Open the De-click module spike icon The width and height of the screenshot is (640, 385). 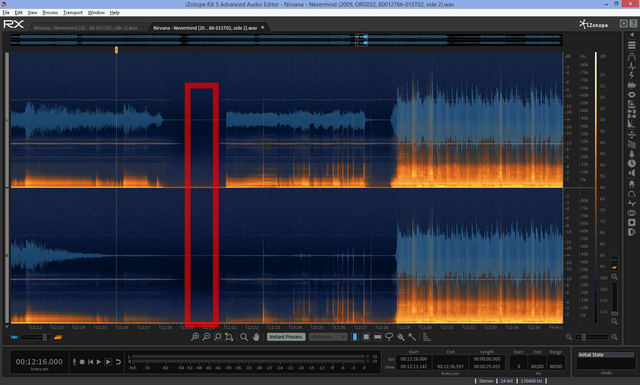(632, 66)
